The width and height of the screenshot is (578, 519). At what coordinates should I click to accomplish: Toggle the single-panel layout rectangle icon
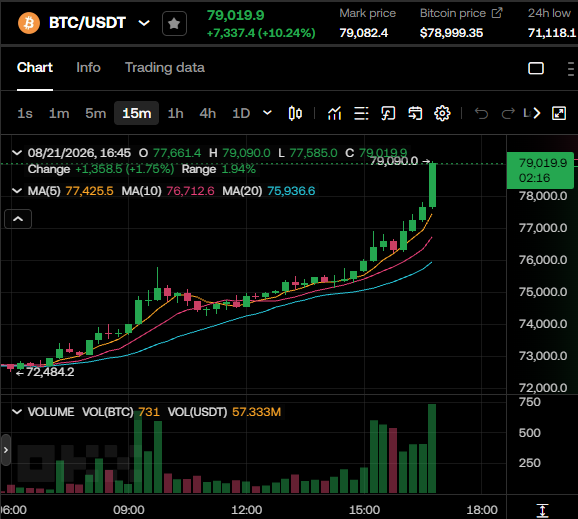tap(536, 68)
